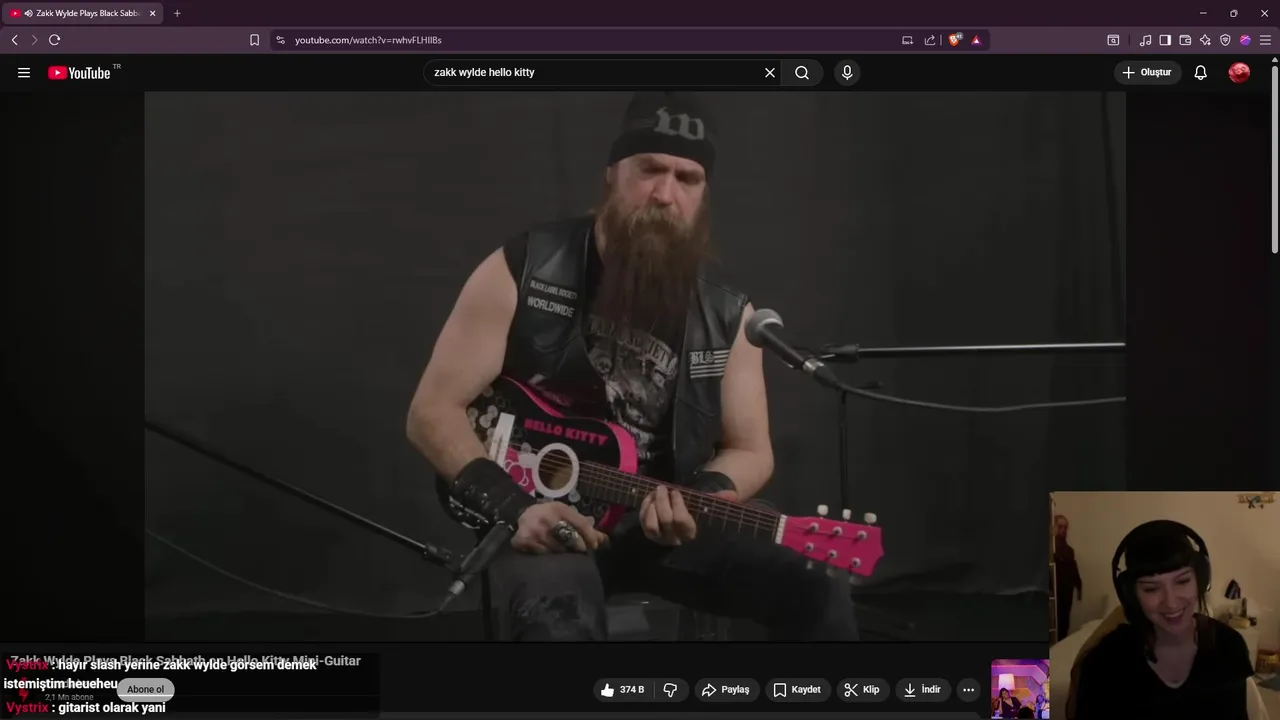Toggle the browser sidebar panel
Image resolution: width=1280 pixels, height=720 pixels.
(x=1165, y=40)
